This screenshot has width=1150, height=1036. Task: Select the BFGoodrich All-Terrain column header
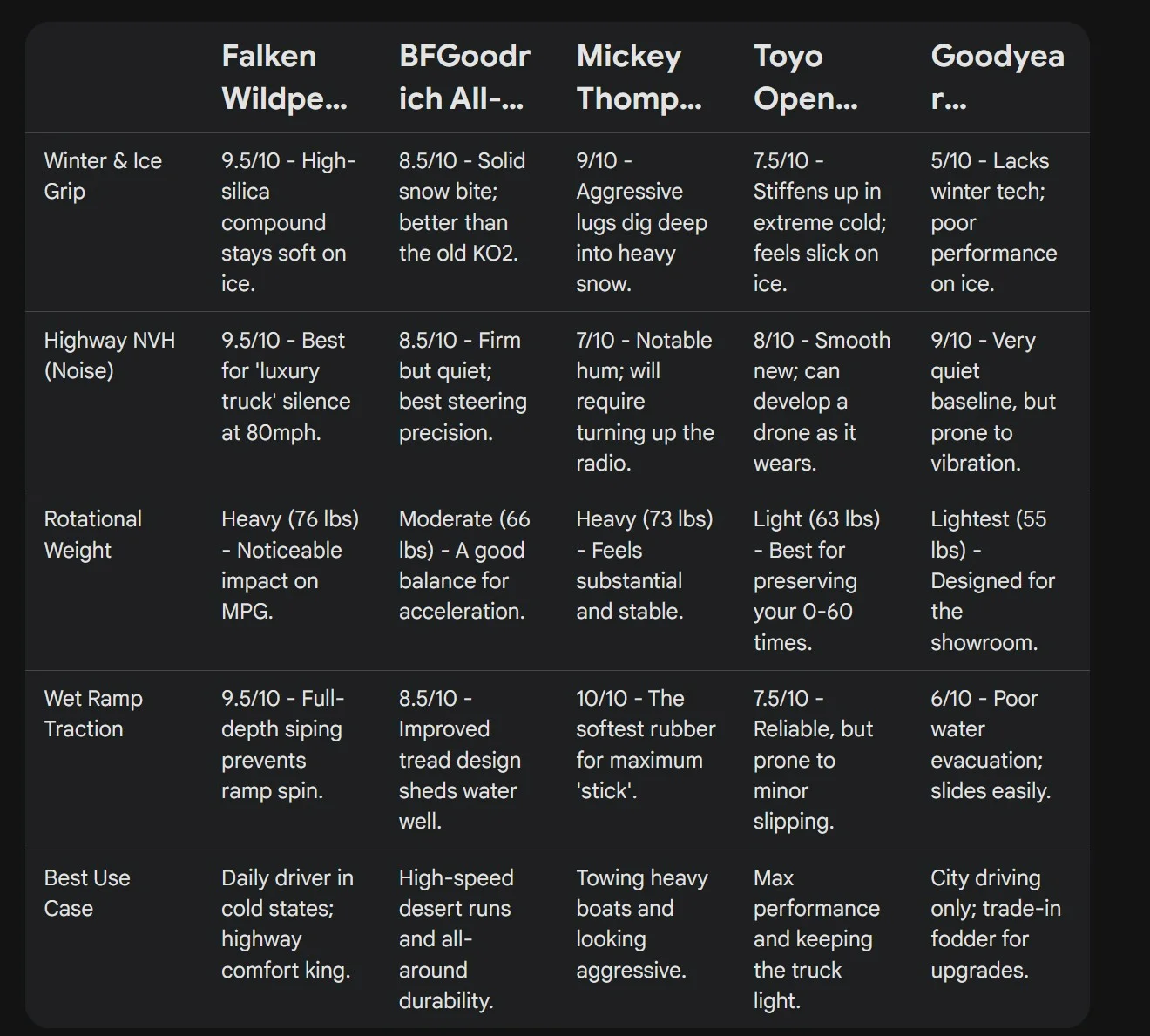464,77
